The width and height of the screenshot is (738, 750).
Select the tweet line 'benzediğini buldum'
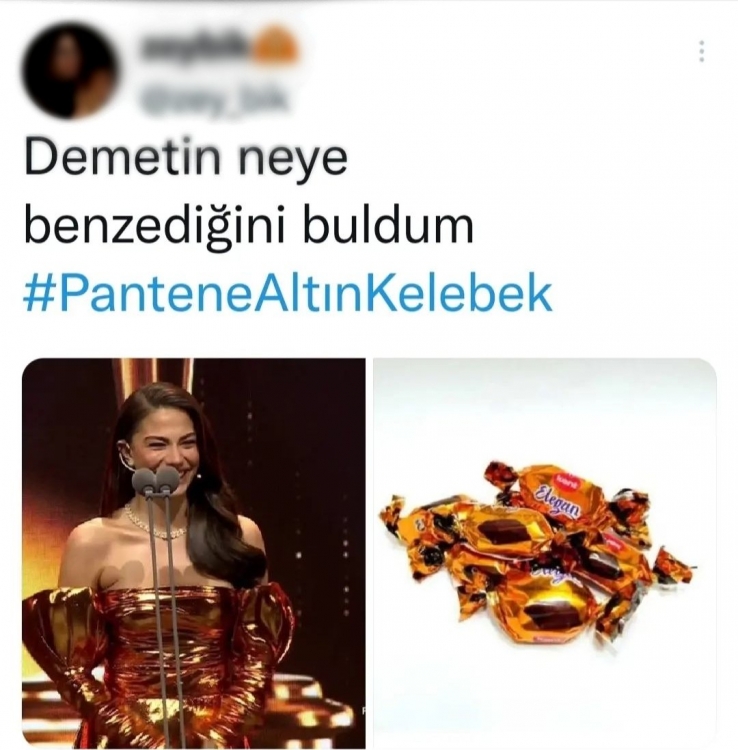coord(249,225)
